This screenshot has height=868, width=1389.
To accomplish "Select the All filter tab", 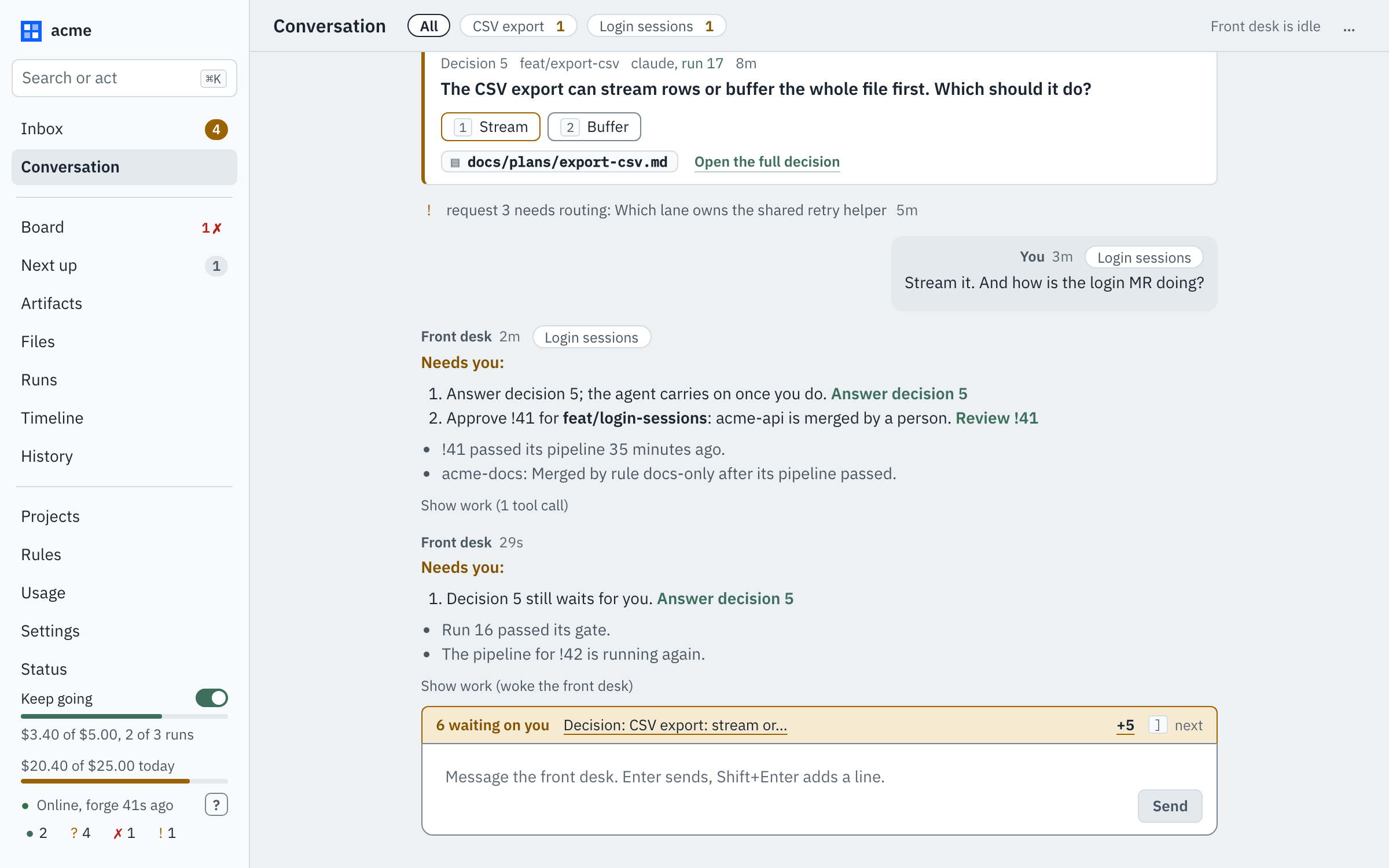I will click(429, 26).
